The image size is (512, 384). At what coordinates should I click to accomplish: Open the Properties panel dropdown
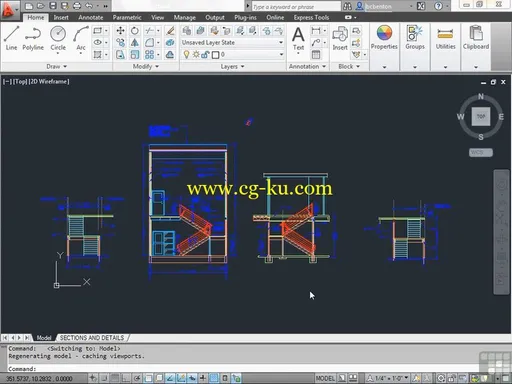click(x=384, y=67)
